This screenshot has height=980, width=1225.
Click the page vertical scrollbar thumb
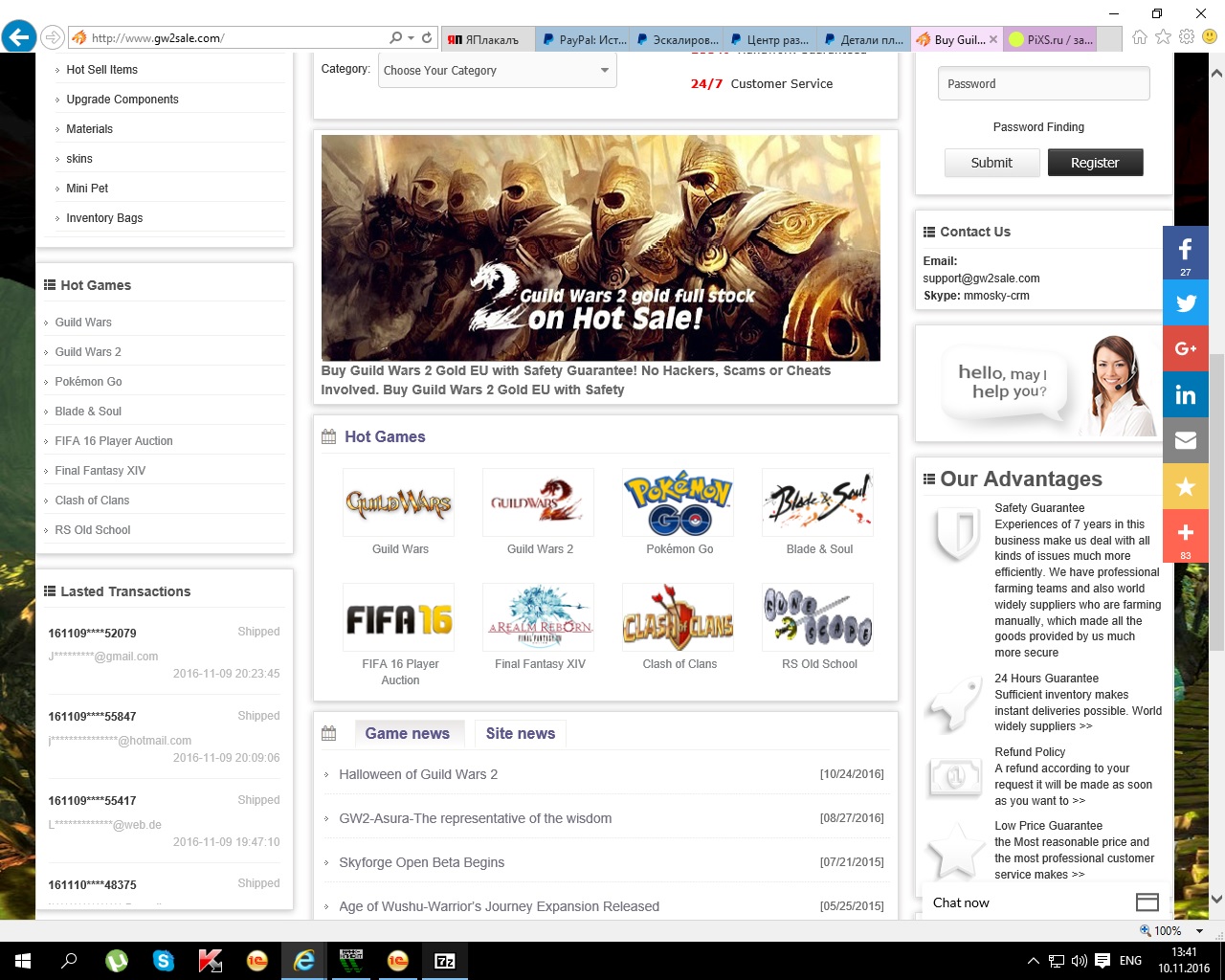coord(1216,502)
